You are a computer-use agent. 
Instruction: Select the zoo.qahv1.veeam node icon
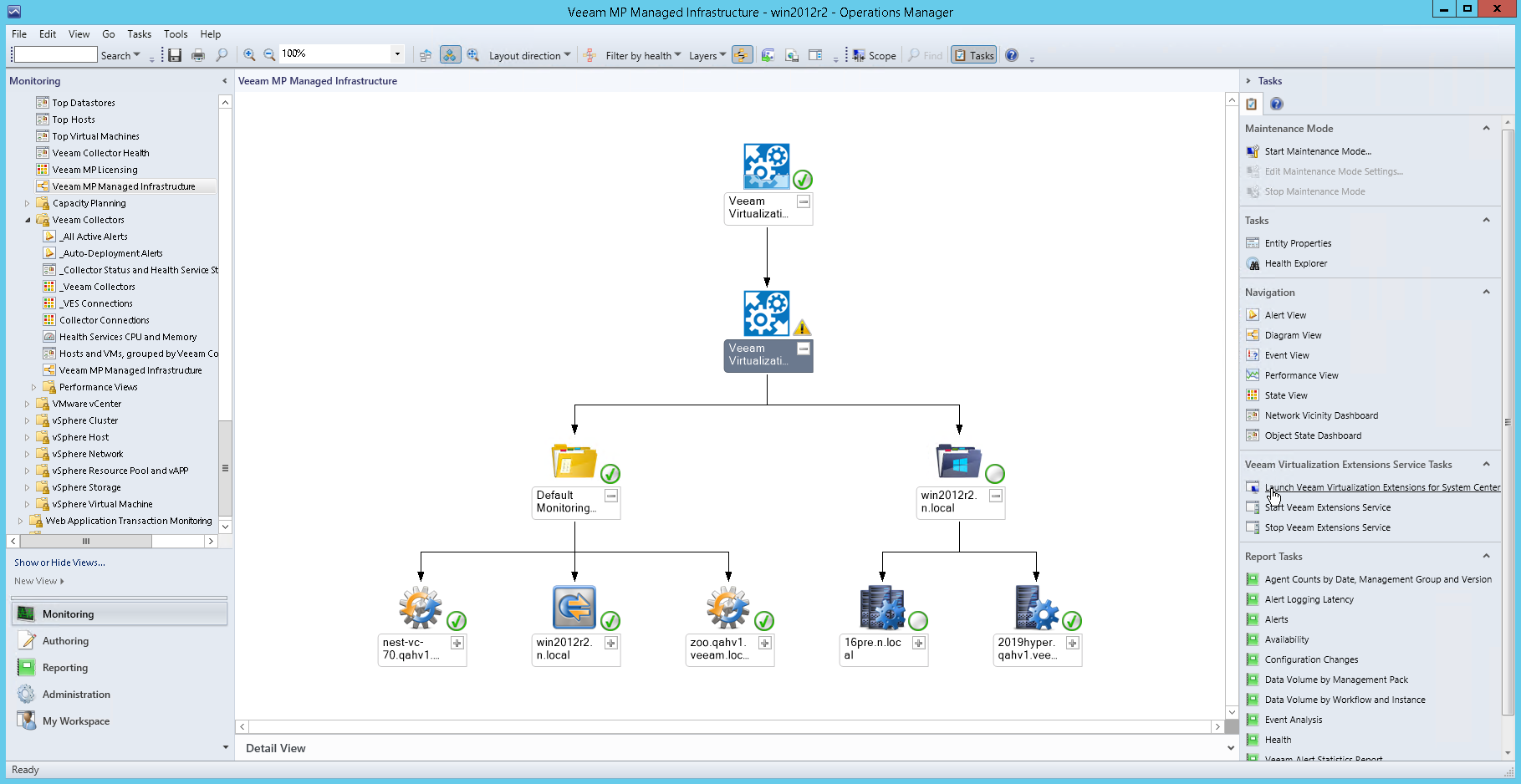pos(728,608)
